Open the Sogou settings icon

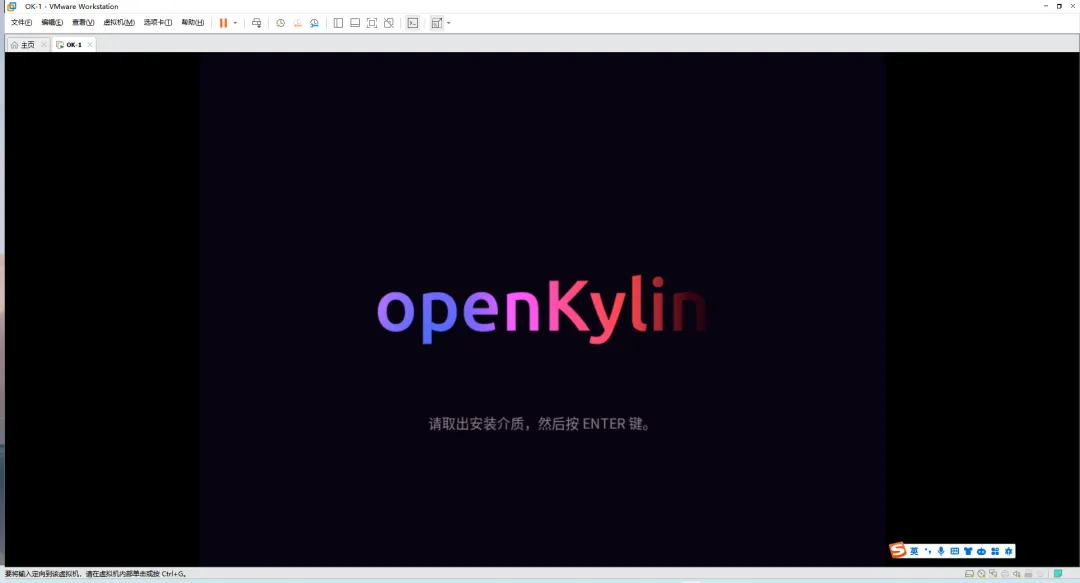click(1008, 551)
